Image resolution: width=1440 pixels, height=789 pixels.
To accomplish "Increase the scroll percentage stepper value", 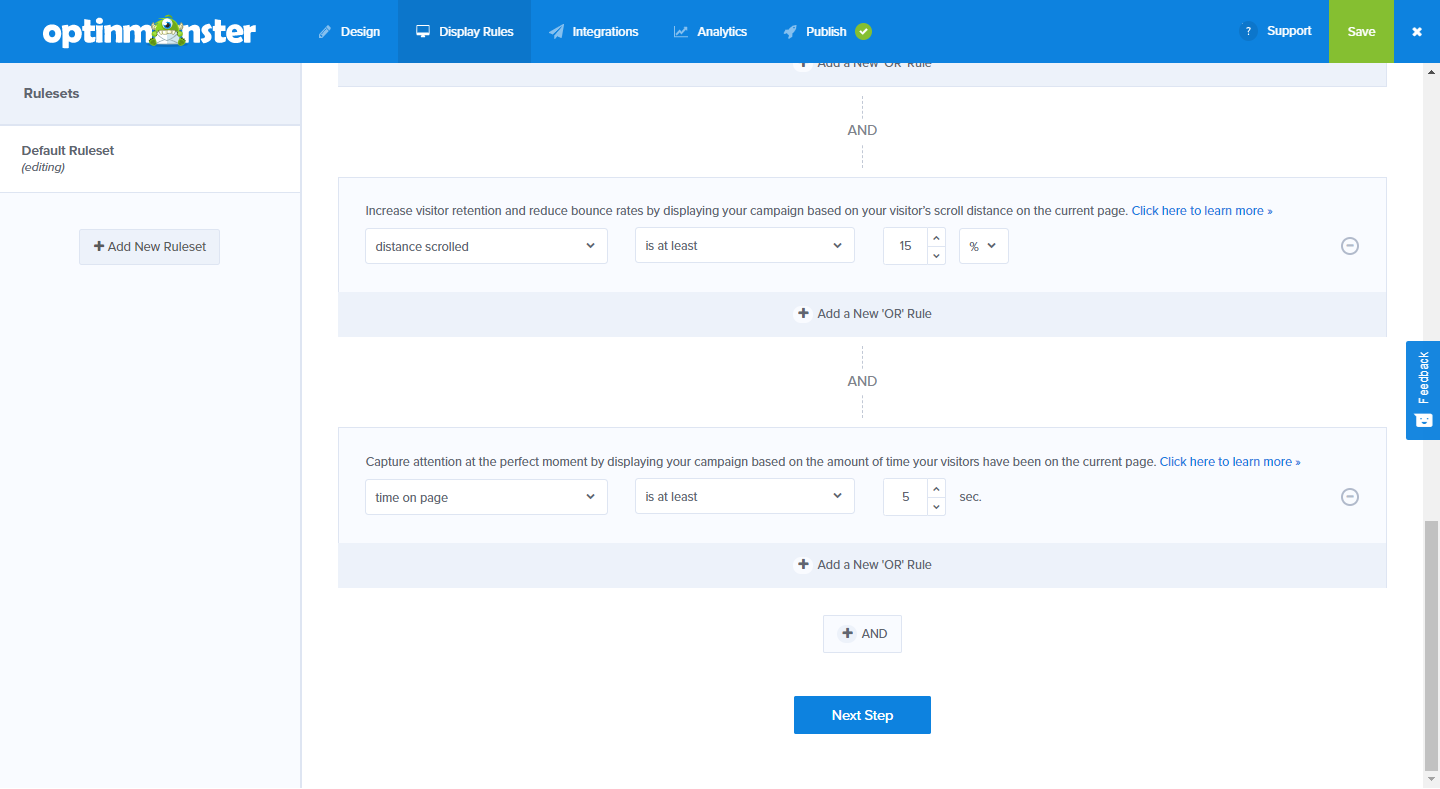I will pyautogui.click(x=936, y=237).
